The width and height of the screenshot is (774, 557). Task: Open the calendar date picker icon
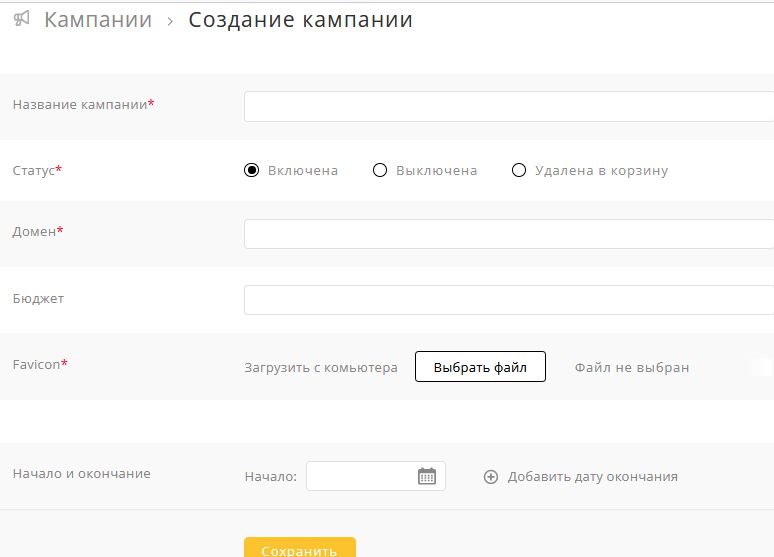click(x=427, y=476)
